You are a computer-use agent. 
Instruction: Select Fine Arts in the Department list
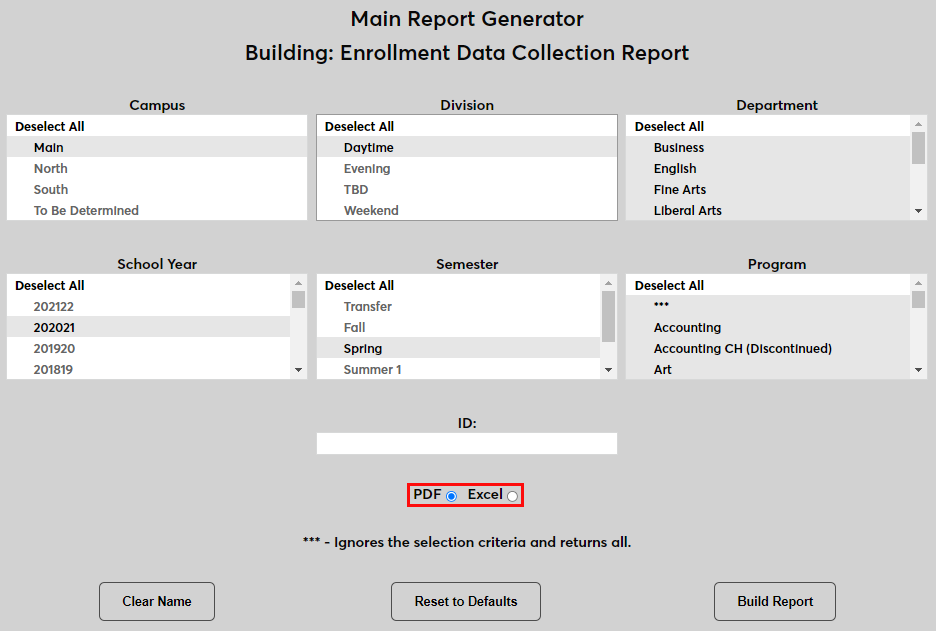pos(768,189)
